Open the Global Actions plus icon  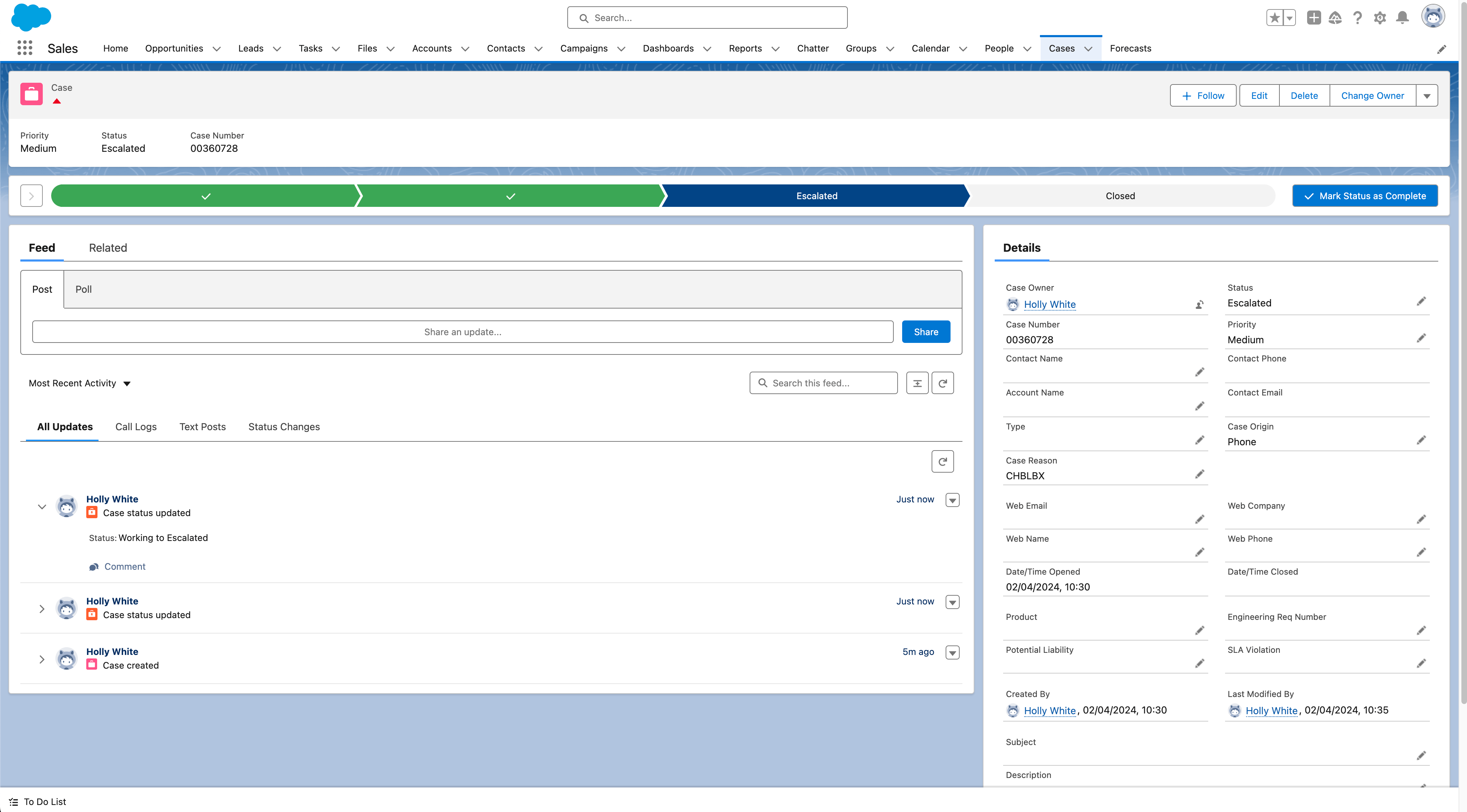coord(1314,18)
